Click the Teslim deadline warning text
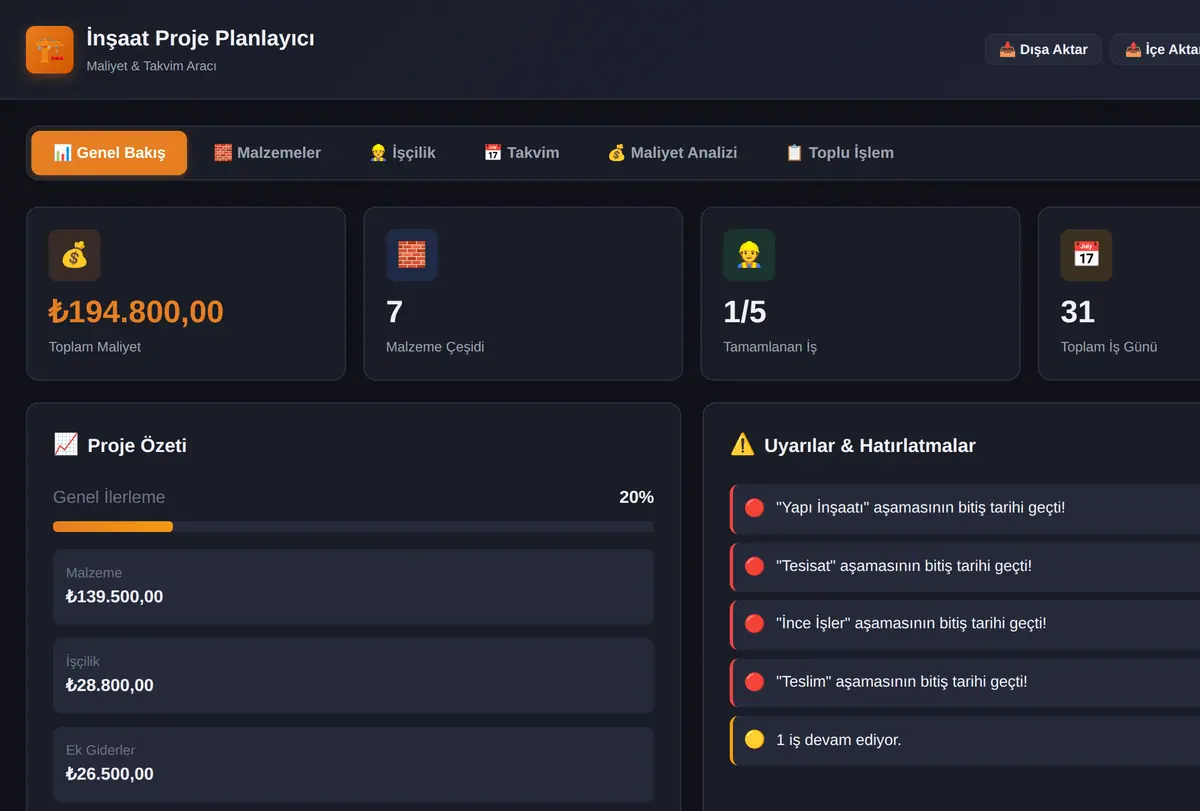This screenshot has height=811, width=1200. coord(901,682)
